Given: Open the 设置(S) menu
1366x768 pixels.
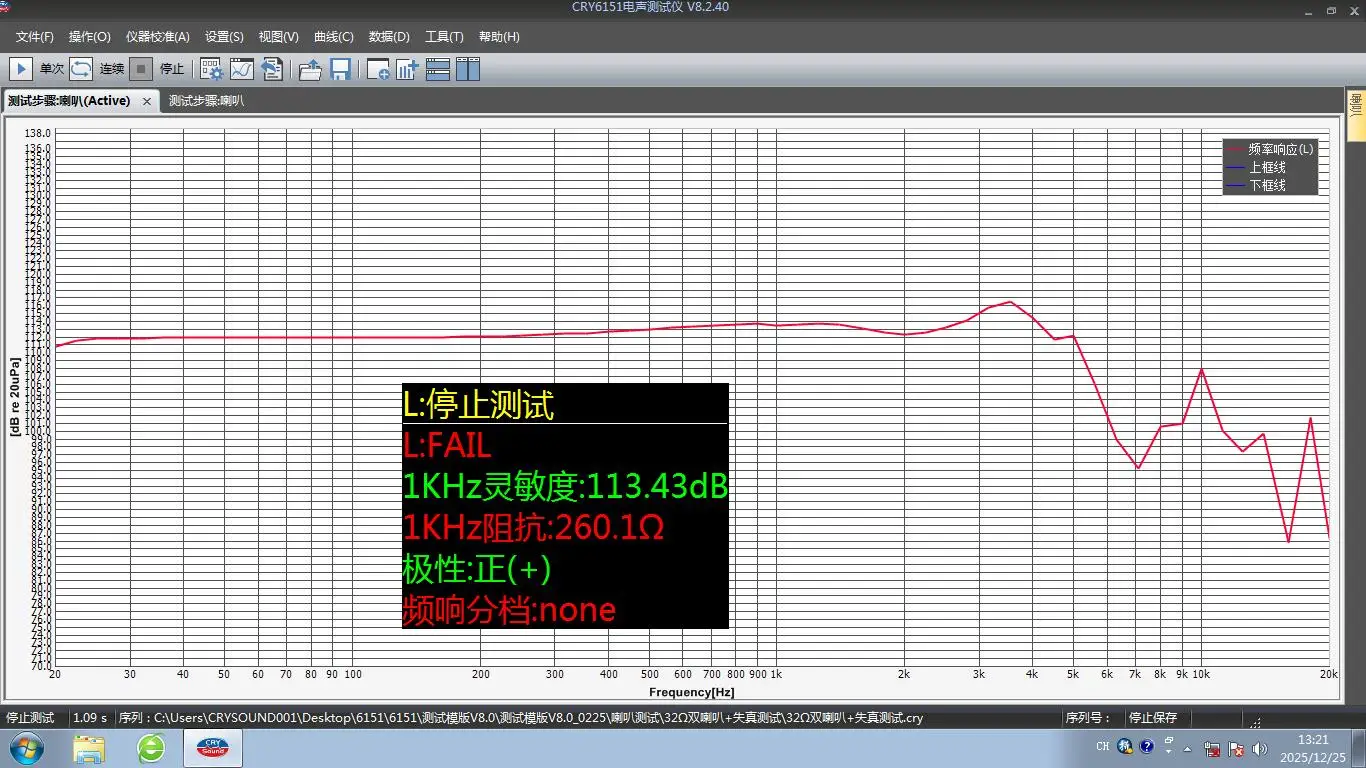Looking at the screenshot, I should click(x=224, y=37).
